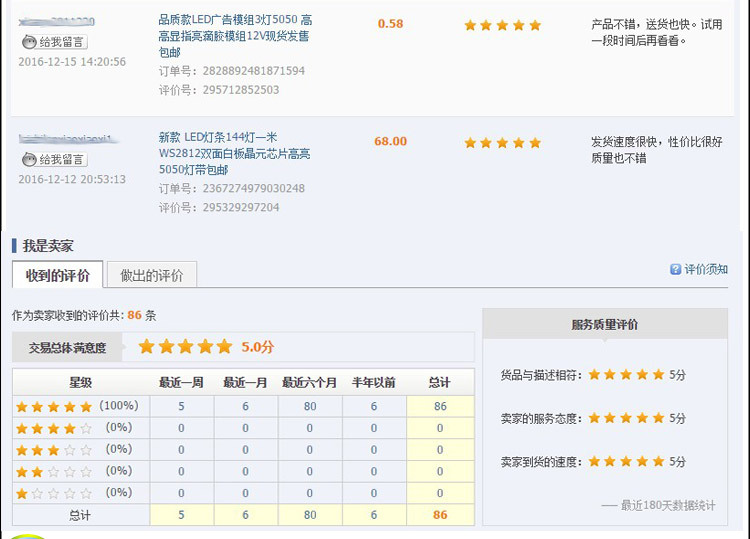The width and height of the screenshot is (750, 539).
Task: Click the one-star (0%) row stars
Action: [x=54, y=493]
